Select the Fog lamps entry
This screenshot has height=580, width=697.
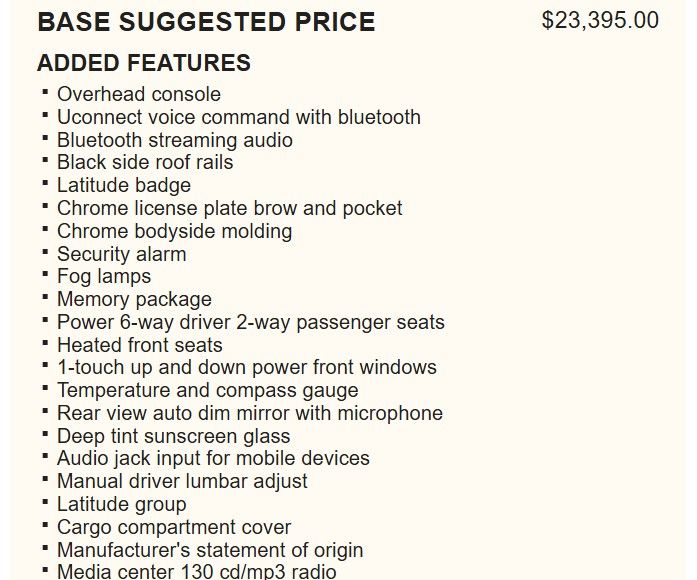(104, 276)
